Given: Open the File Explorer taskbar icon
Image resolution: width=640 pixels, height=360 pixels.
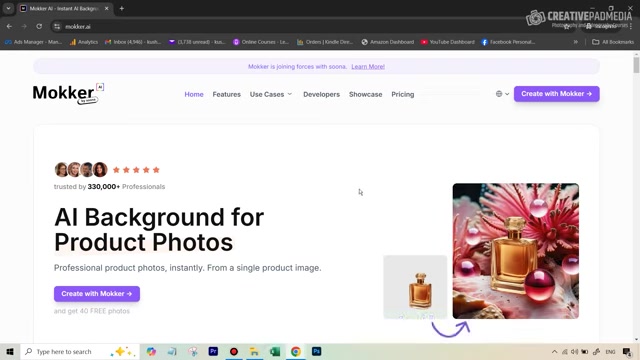Looking at the screenshot, I should tap(254, 351).
